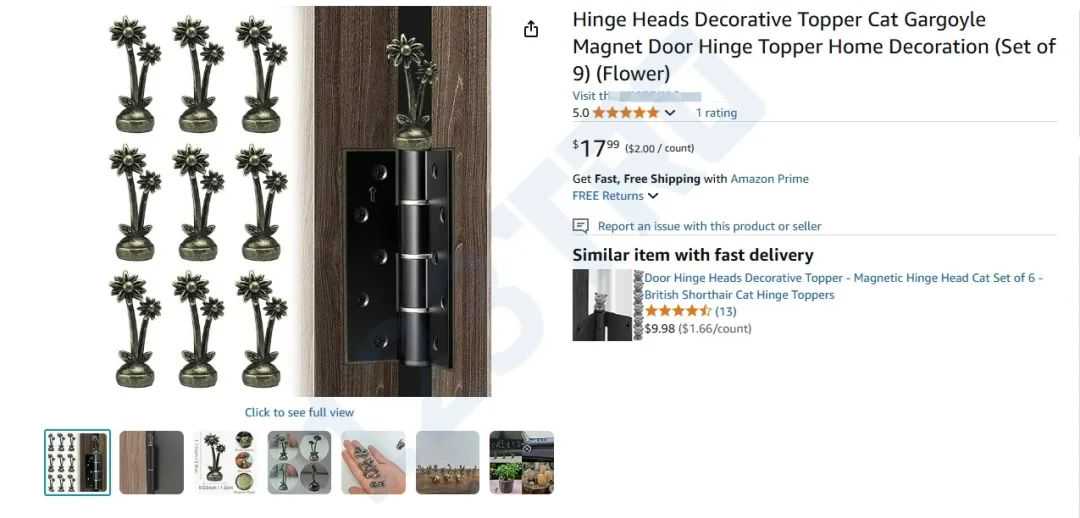Select the fourth thumbnail with circular close-ups
The image size is (1080, 518).
tap(300, 462)
